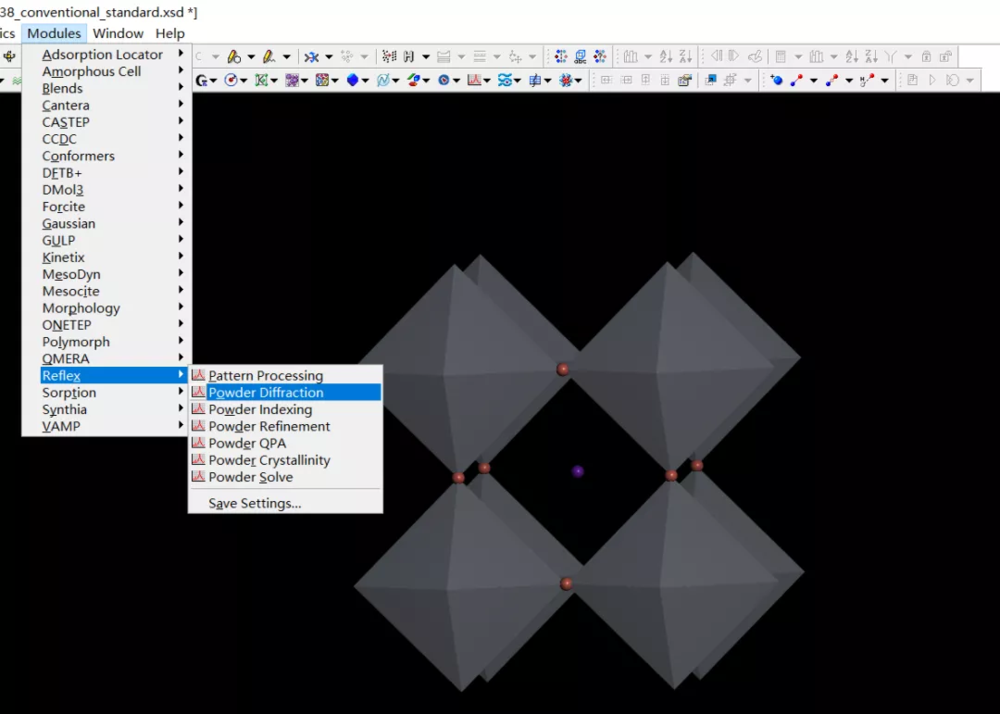Click the Create Atom blue sphere icon
1000x714 pixels.
pyautogui.click(x=778, y=80)
